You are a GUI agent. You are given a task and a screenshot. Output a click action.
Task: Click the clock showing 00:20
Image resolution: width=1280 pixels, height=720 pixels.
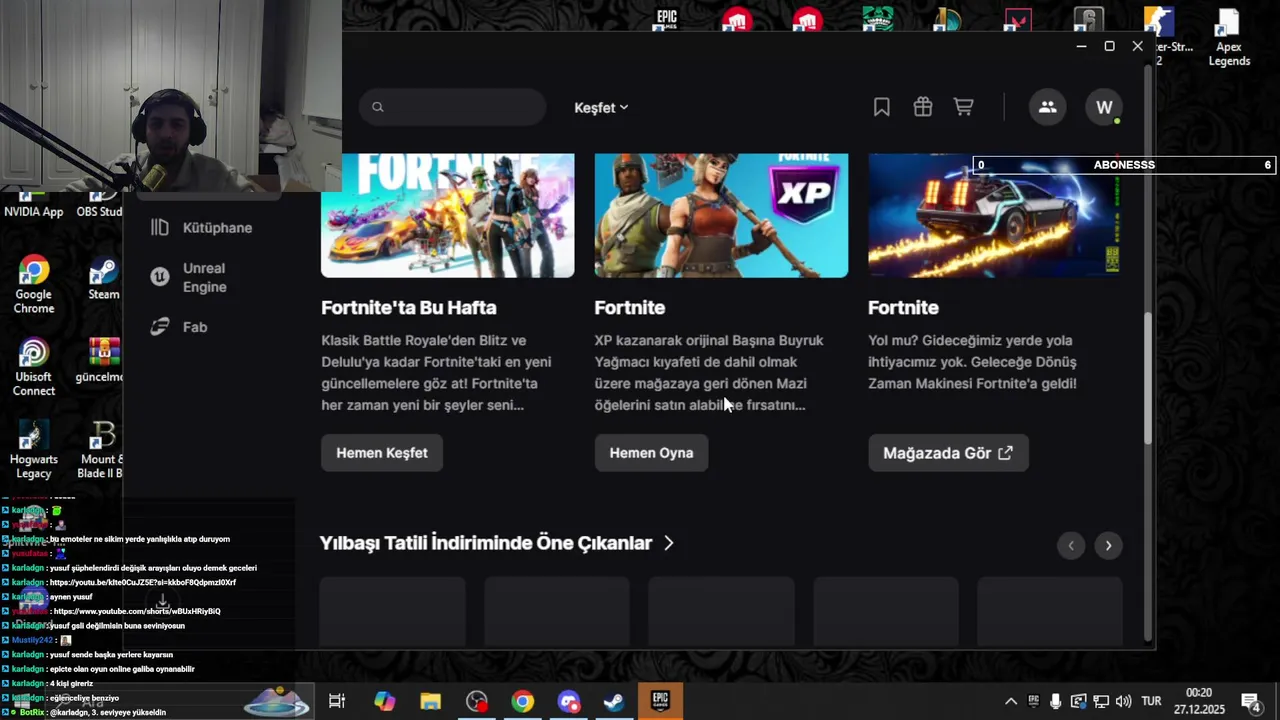coord(1199,693)
